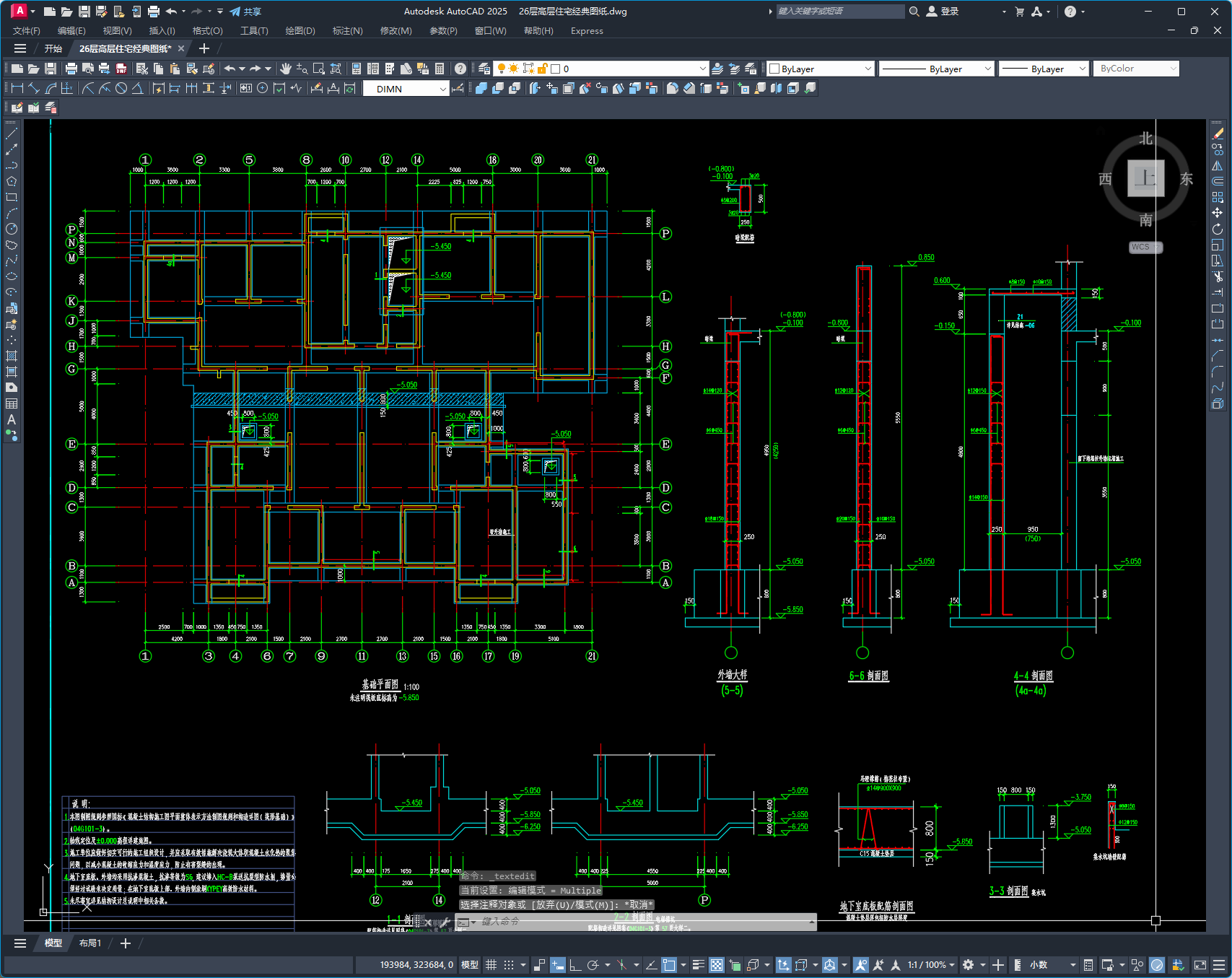
Task: Open the 文件(F) menu
Action: pyautogui.click(x=27, y=30)
